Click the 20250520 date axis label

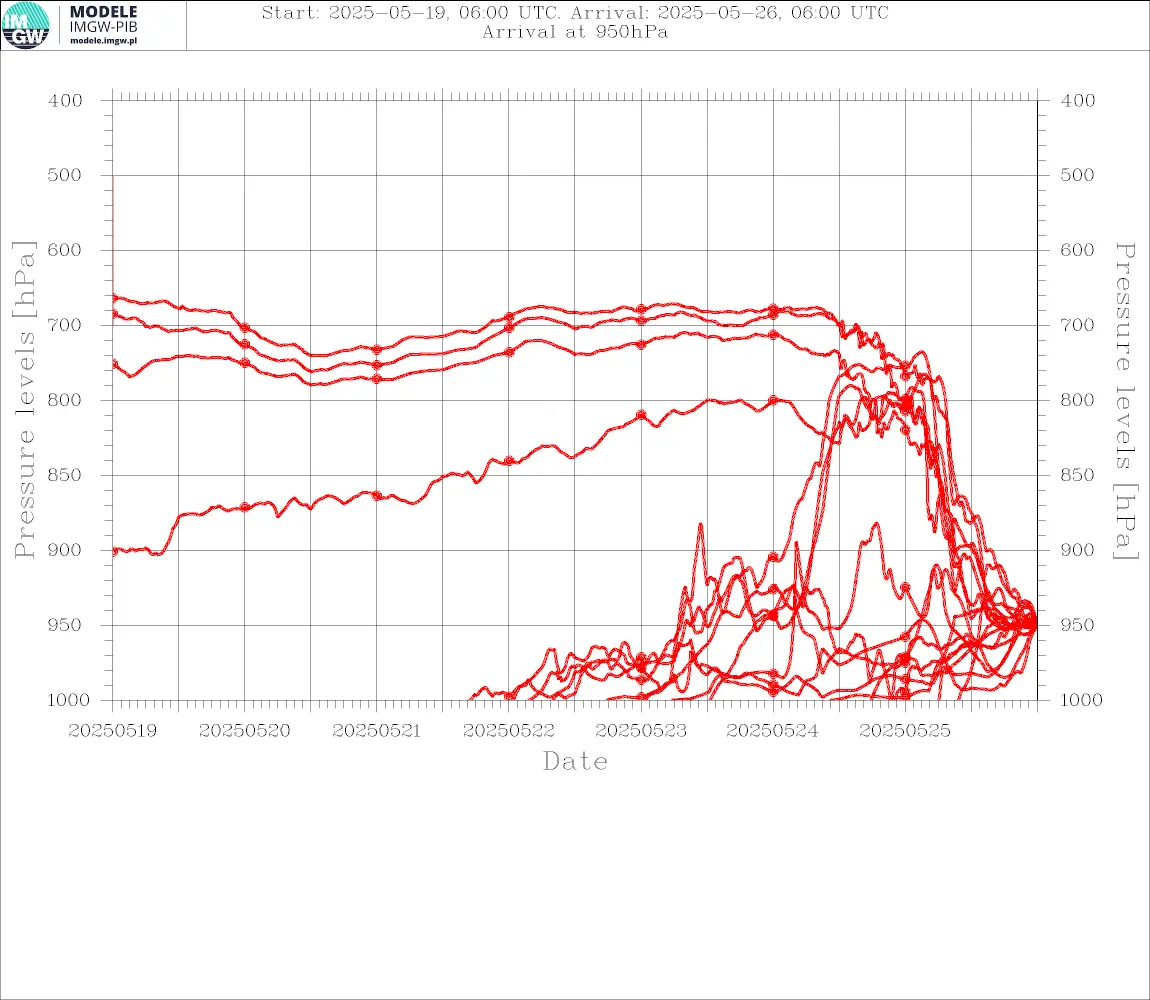[244, 731]
